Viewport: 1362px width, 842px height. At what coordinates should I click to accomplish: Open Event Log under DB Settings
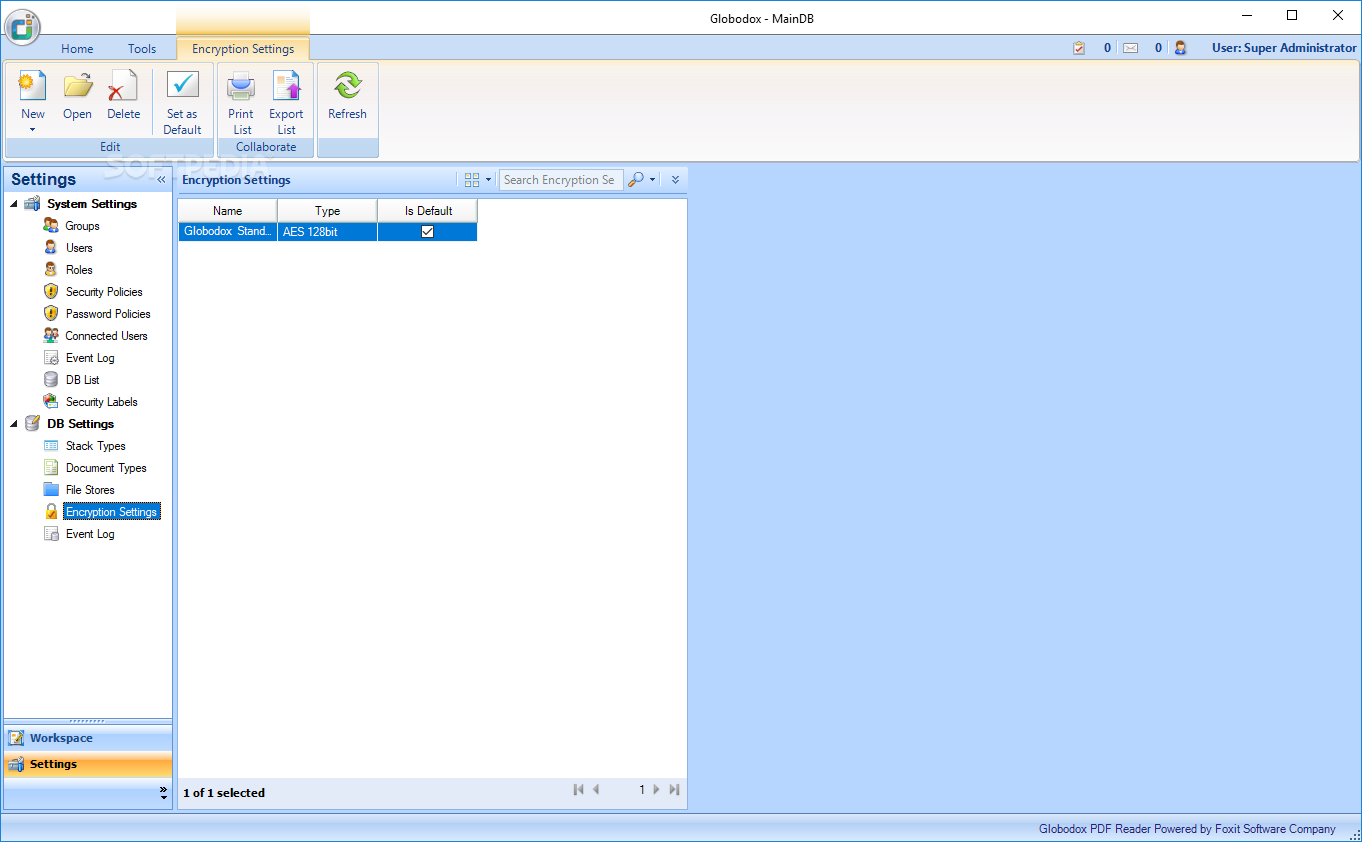pyautogui.click(x=90, y=534)
